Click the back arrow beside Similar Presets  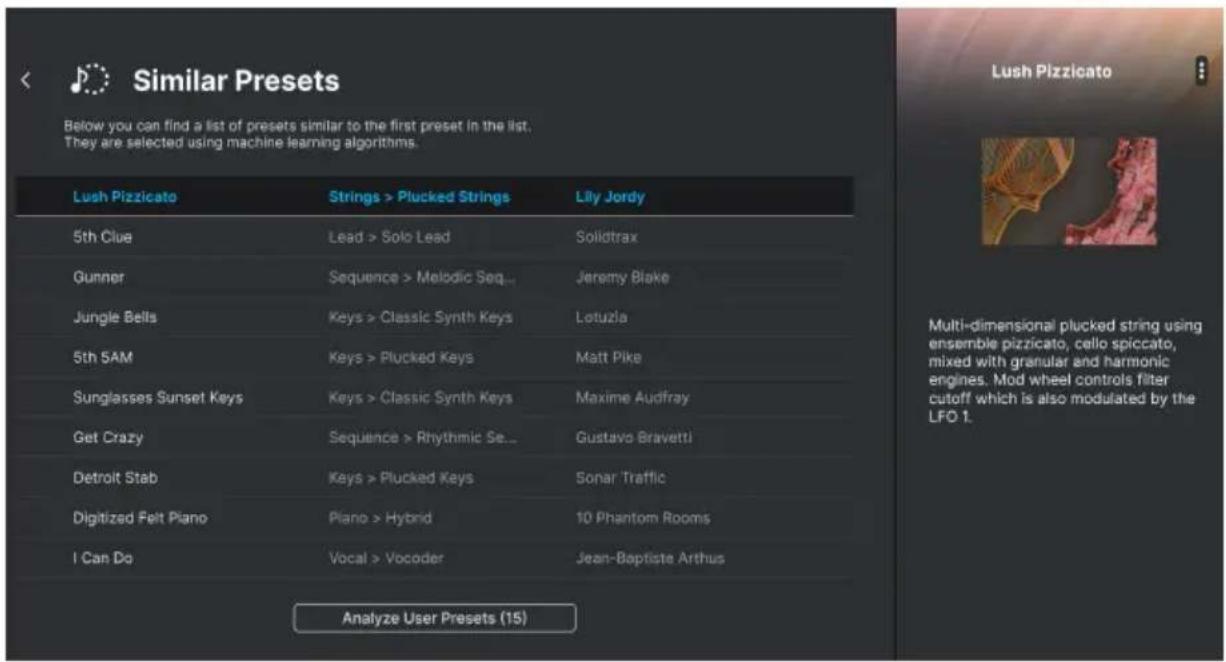point(27,81)
